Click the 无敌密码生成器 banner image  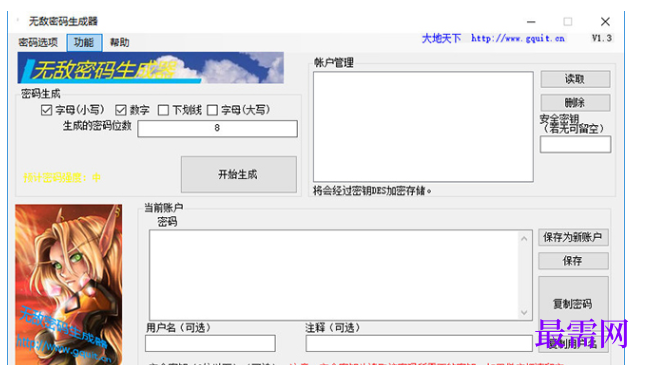(x=151, y=68)
